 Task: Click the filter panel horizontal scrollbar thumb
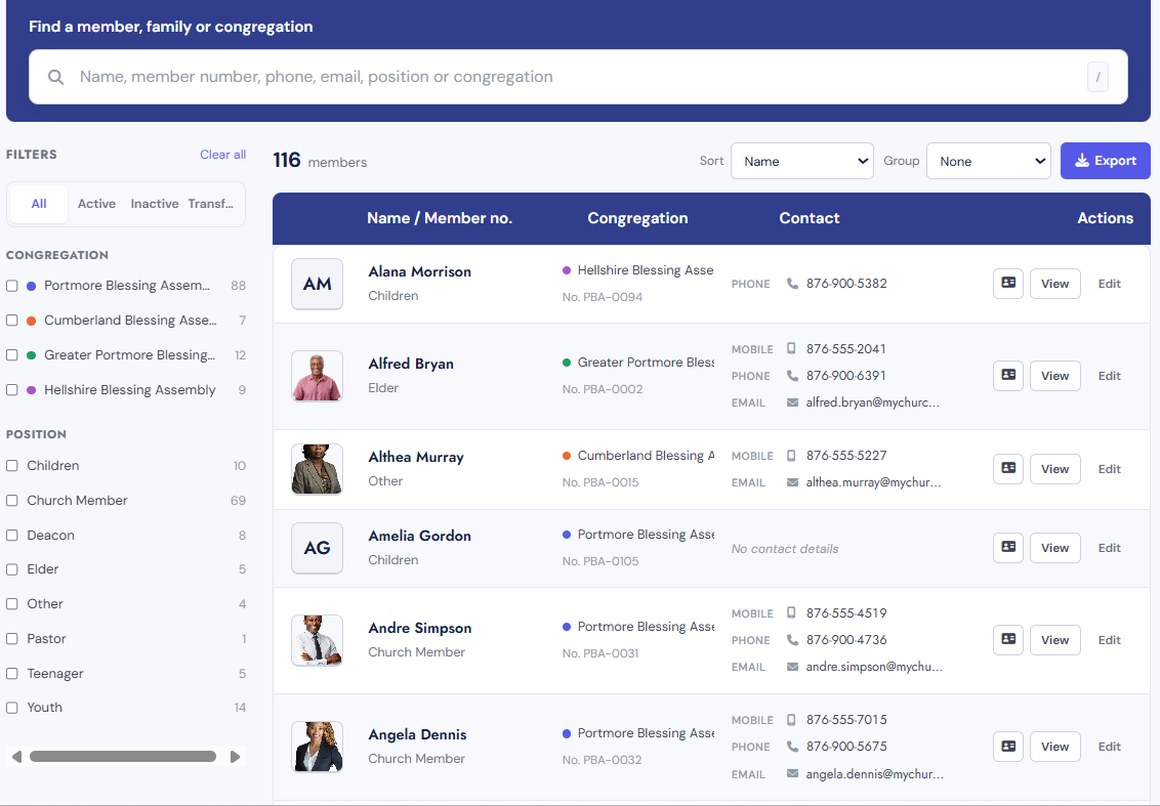pyautogui.click(x=123, y=756)
